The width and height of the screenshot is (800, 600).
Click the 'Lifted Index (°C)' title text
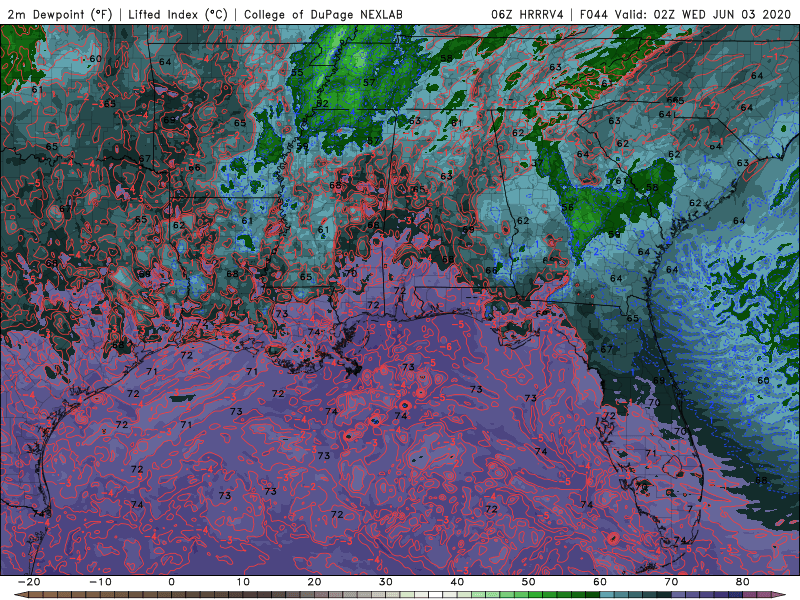pos(178,14)
